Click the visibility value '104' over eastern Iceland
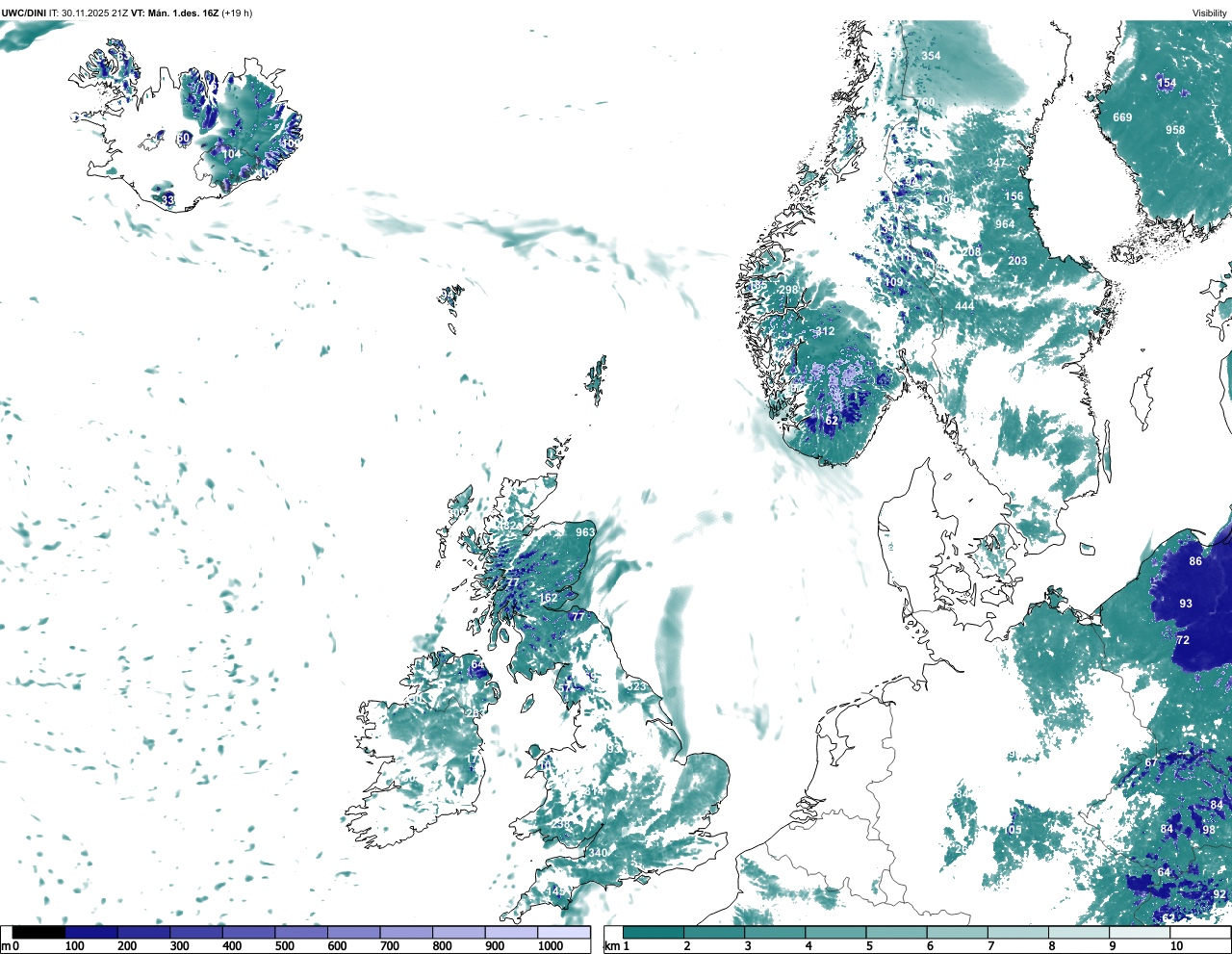 pos(232,154)
